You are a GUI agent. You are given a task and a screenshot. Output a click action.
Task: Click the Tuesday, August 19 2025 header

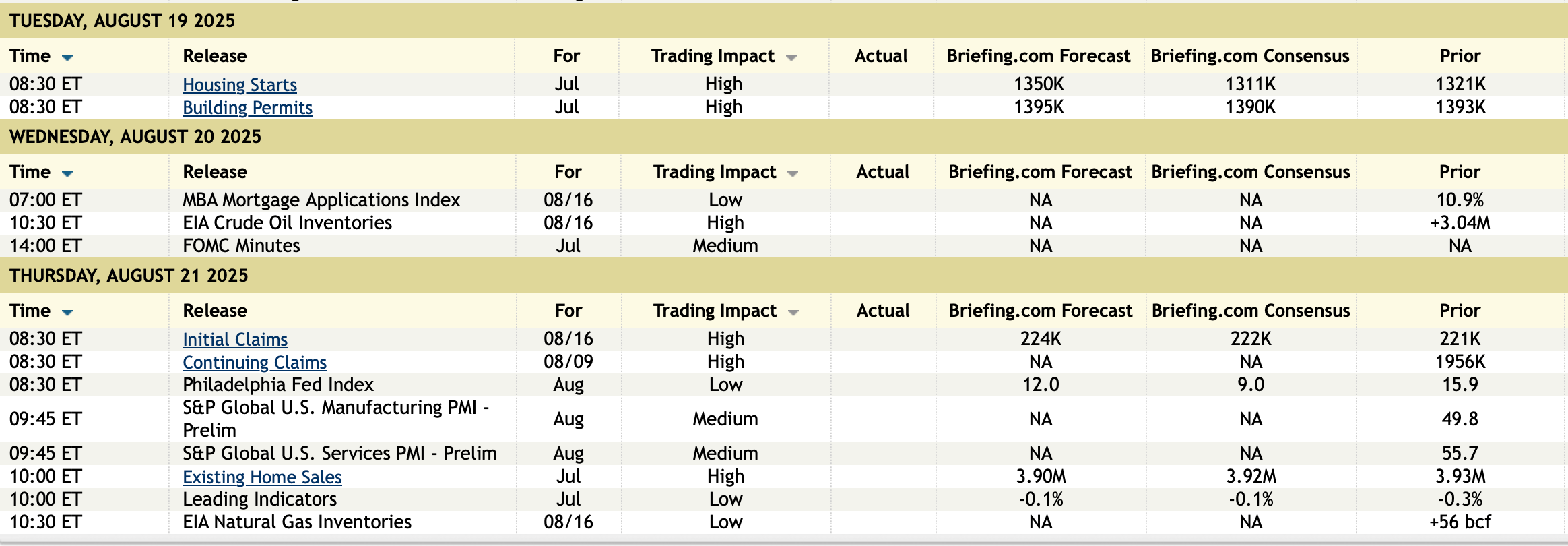[122, 21]
